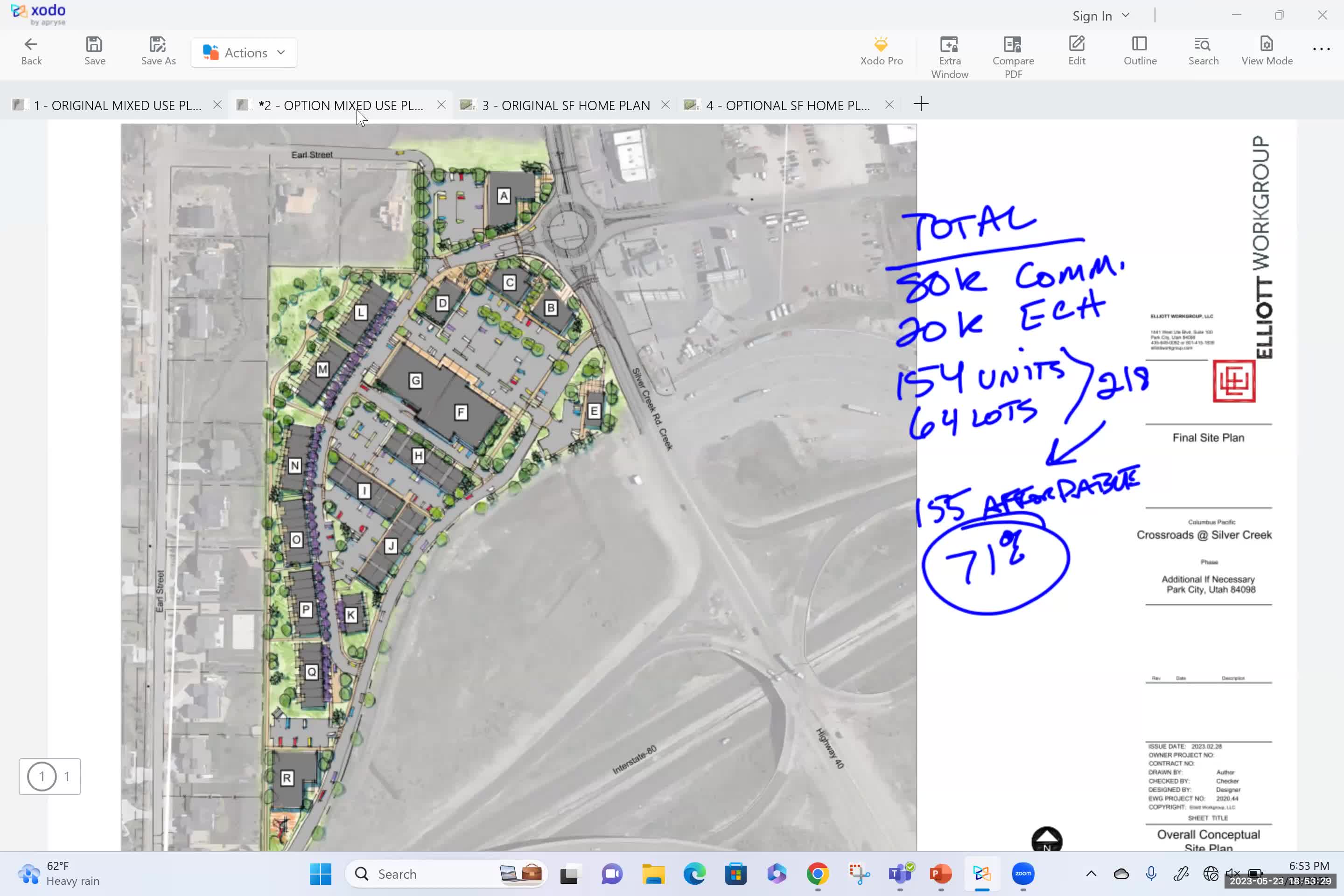
Task: Click the page number indicator
Action: (x=50, y=776)
